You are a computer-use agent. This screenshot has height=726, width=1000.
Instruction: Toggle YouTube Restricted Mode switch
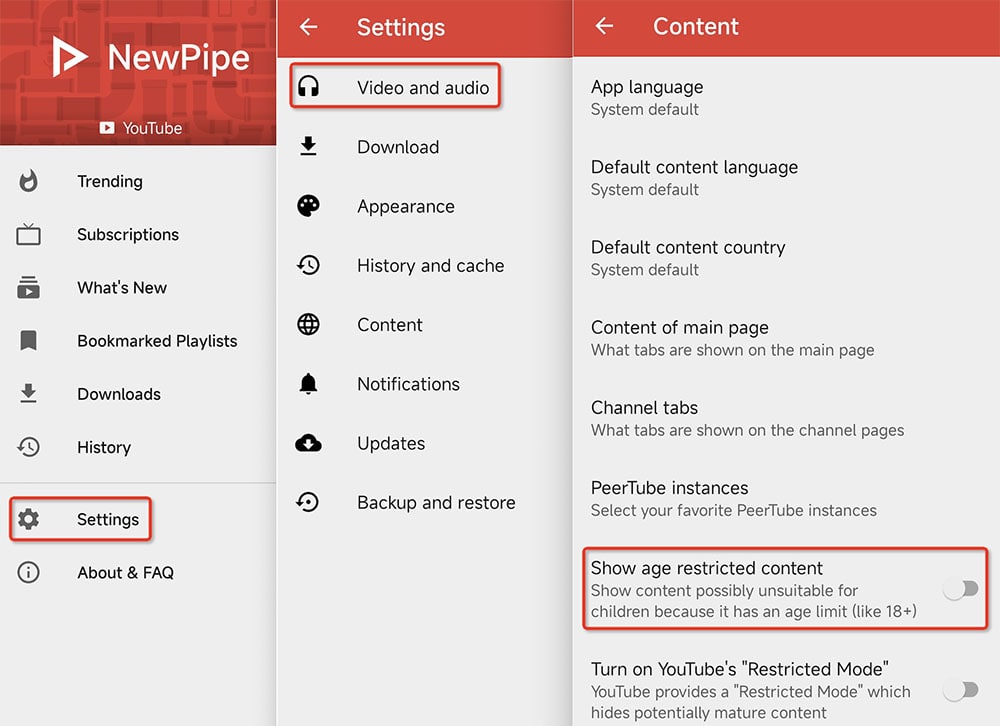[x=961, y=690]
